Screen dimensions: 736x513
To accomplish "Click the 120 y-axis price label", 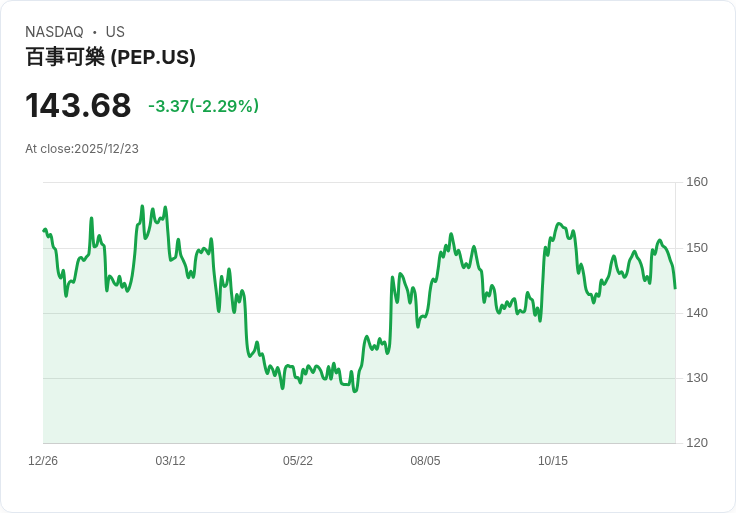I will point(697,442).
